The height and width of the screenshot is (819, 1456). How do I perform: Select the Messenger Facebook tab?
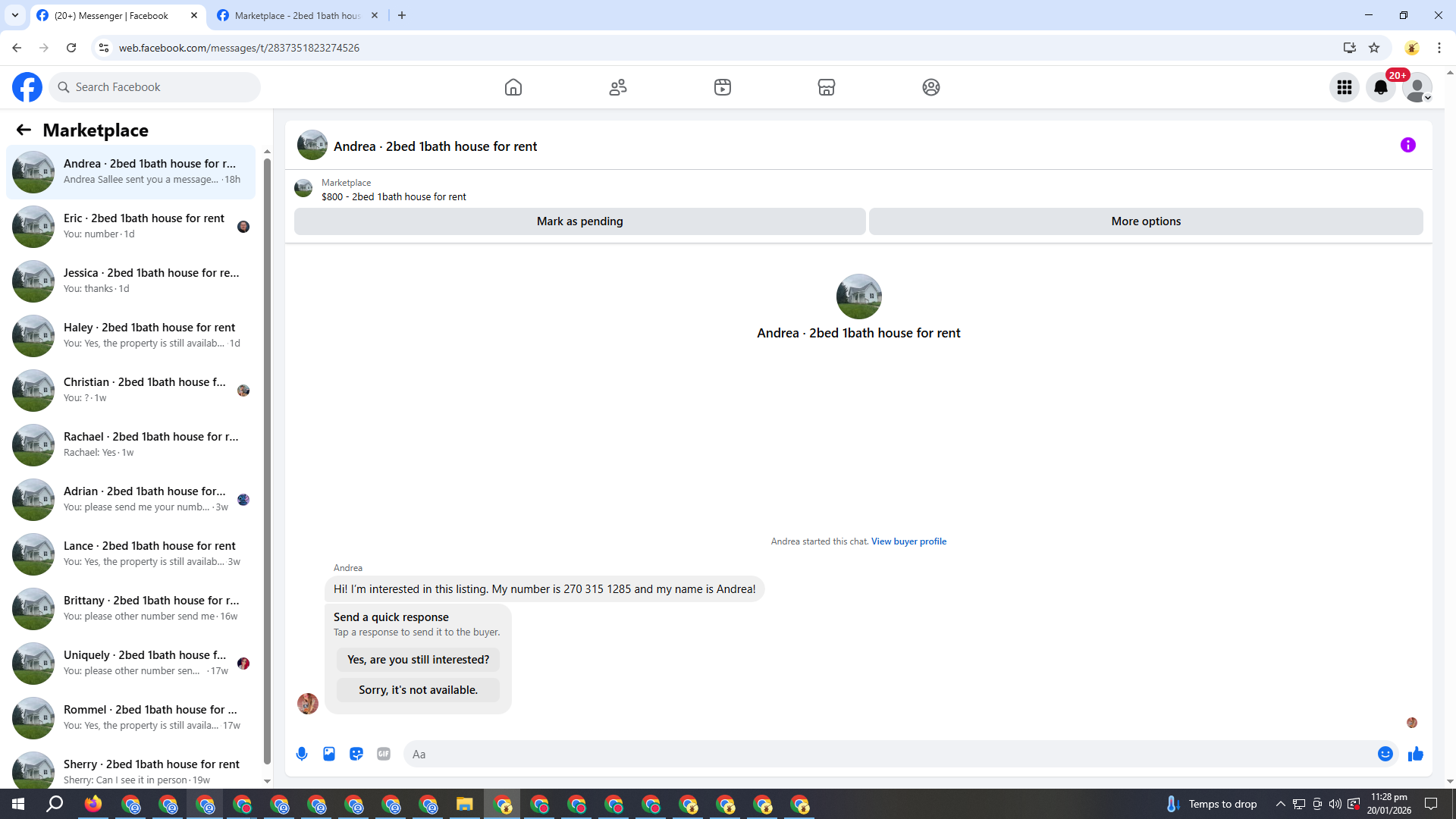(118, 15)
